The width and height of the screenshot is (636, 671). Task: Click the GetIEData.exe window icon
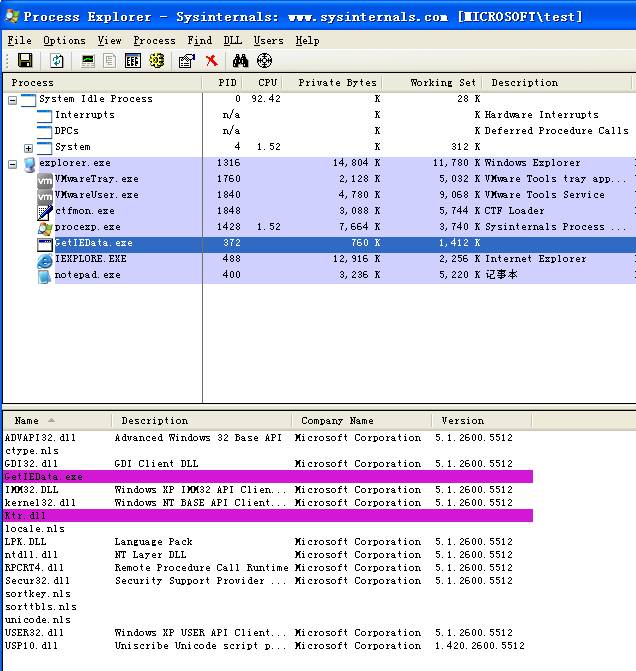[x=45, y=244]
